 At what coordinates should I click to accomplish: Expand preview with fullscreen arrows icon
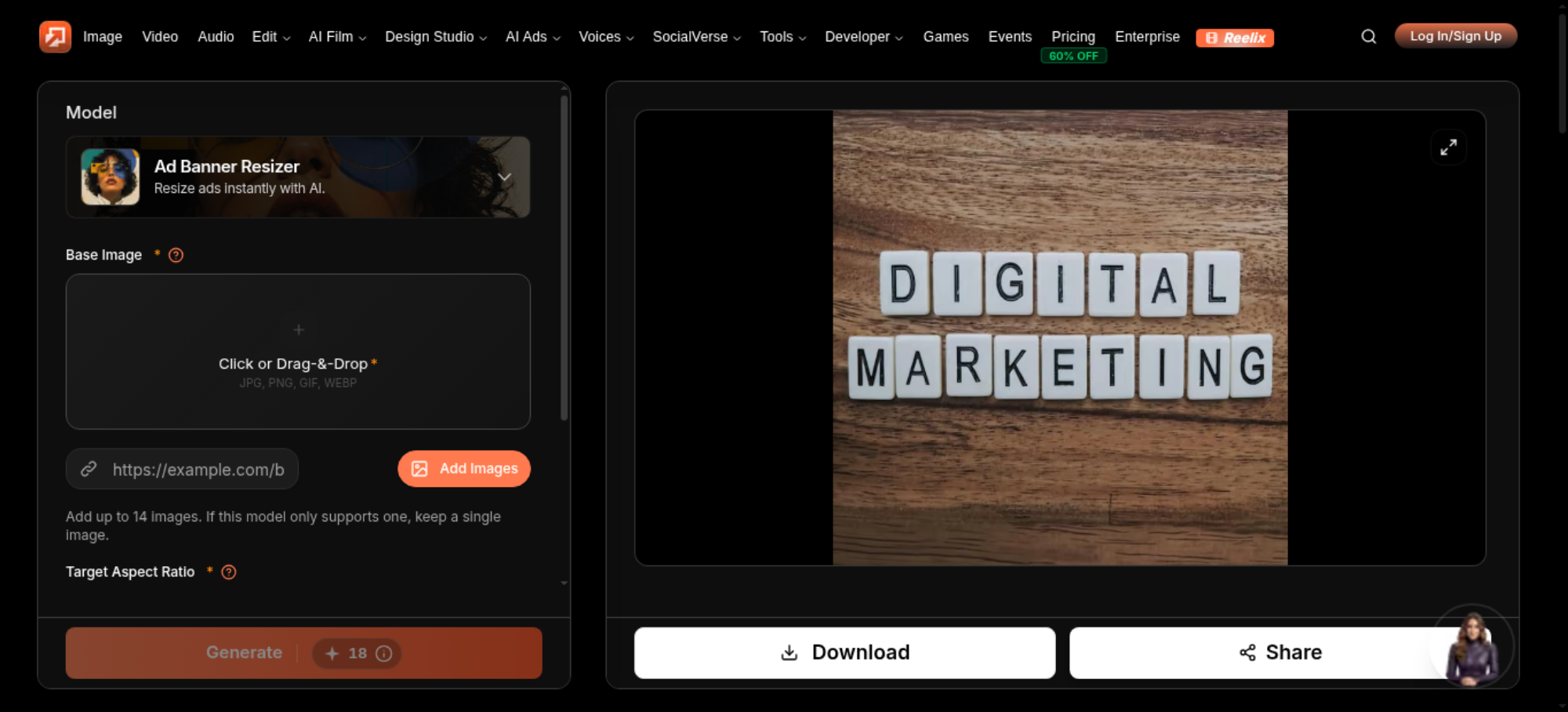1449,147
